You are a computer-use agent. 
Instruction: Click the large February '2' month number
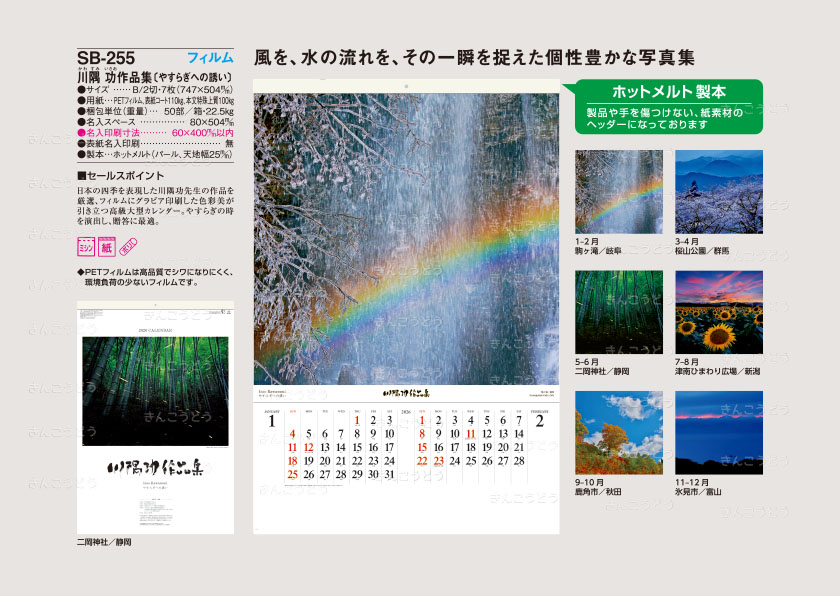pyautogui.click(x=539, y=421)
